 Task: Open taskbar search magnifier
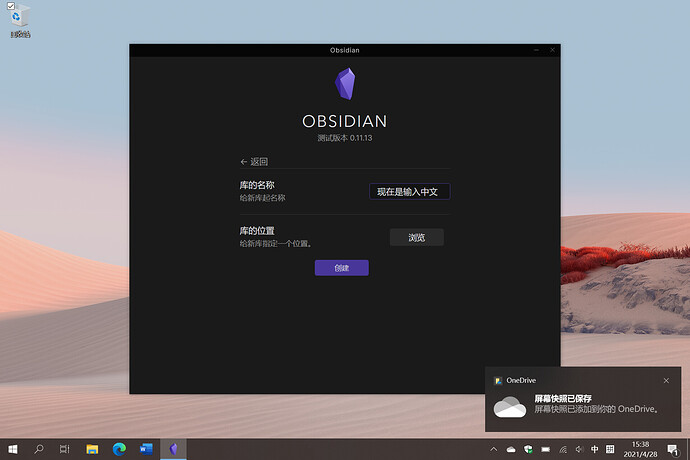click(x=39, y=449)
